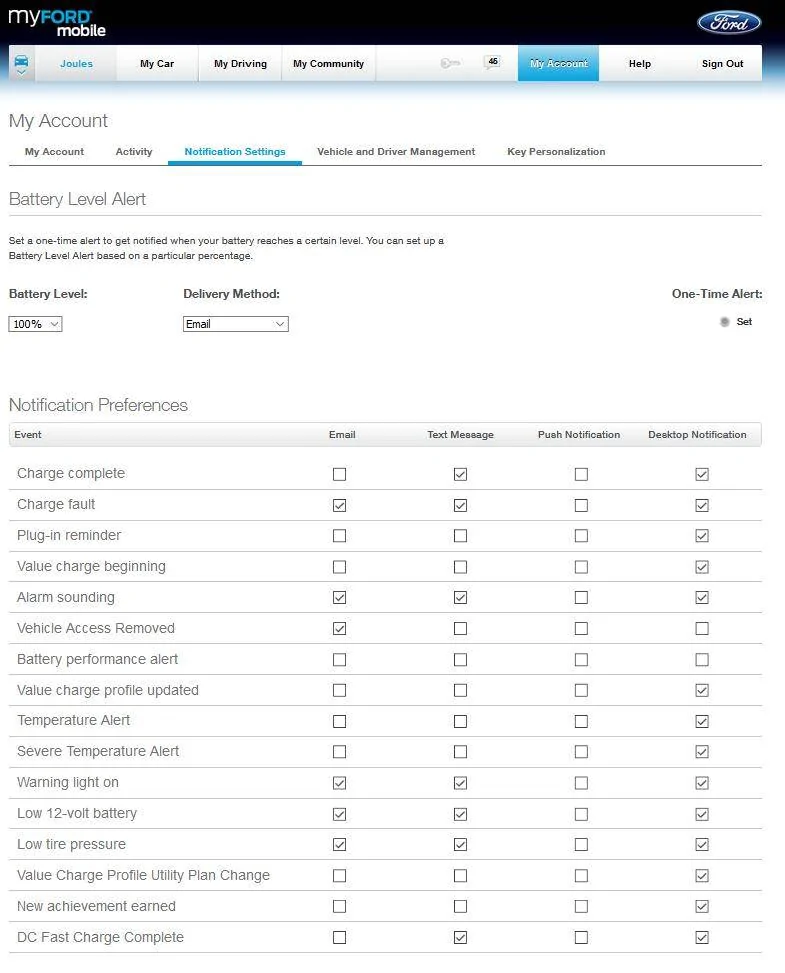Expand the vehicle chevron under car icon
The height and width of the screenshot is (973, 785).
tap(21, 73)
